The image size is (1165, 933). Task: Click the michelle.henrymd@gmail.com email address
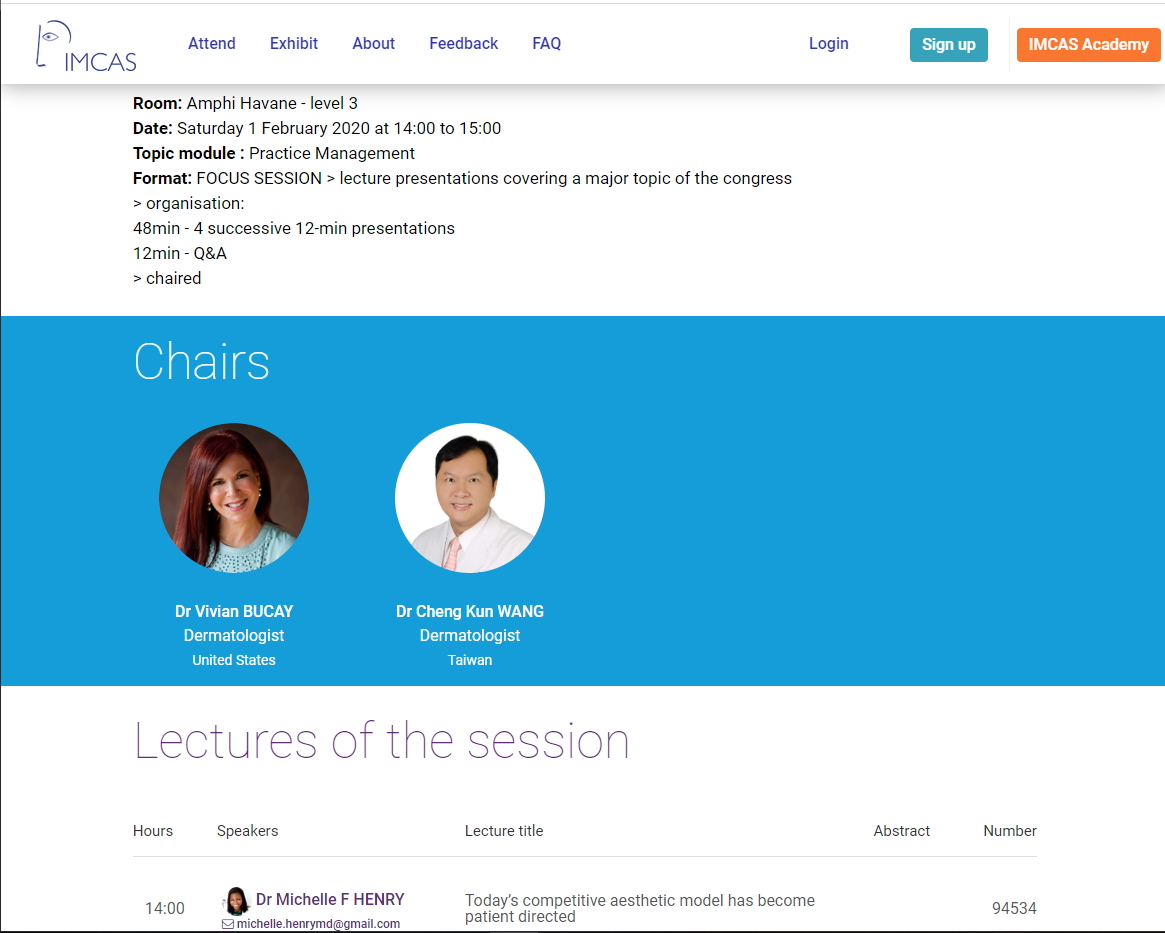318,924
